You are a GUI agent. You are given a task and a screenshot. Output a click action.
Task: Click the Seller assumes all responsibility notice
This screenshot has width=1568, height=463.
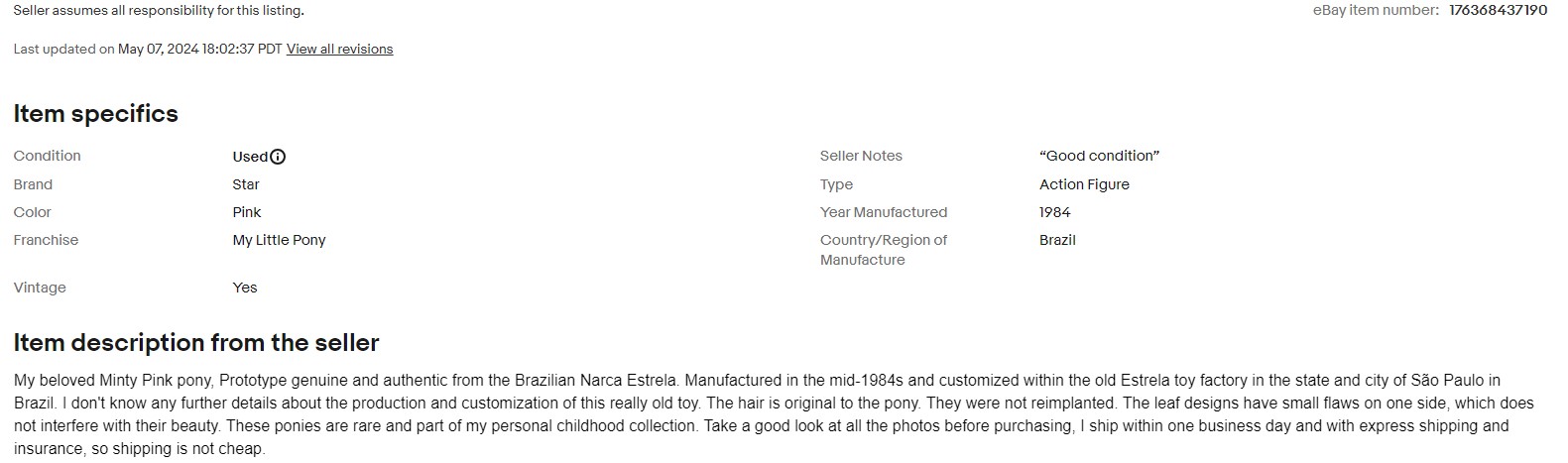(x=159, y=11)
